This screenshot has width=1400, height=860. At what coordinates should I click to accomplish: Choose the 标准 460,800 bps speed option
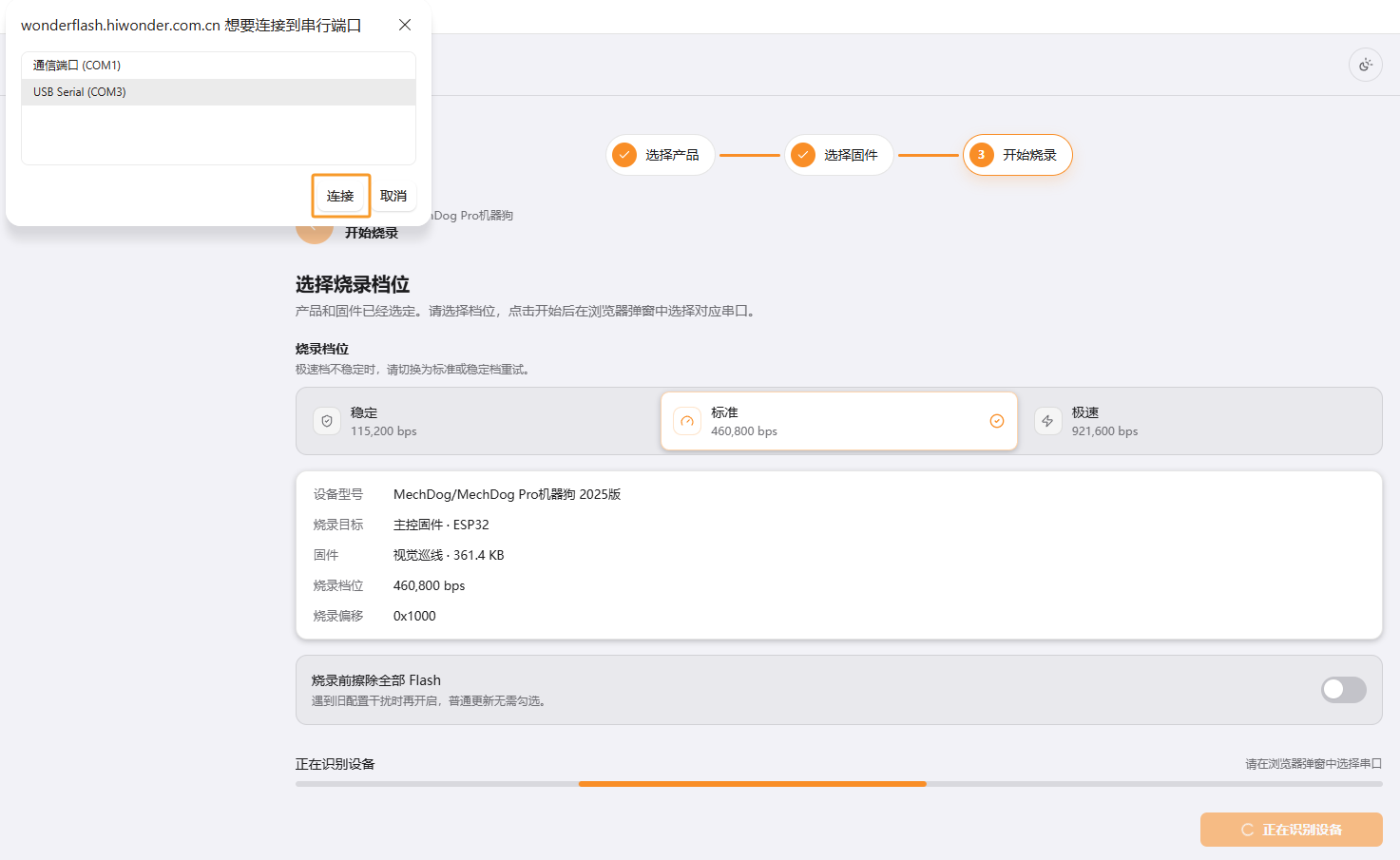(x=839, y=421)
